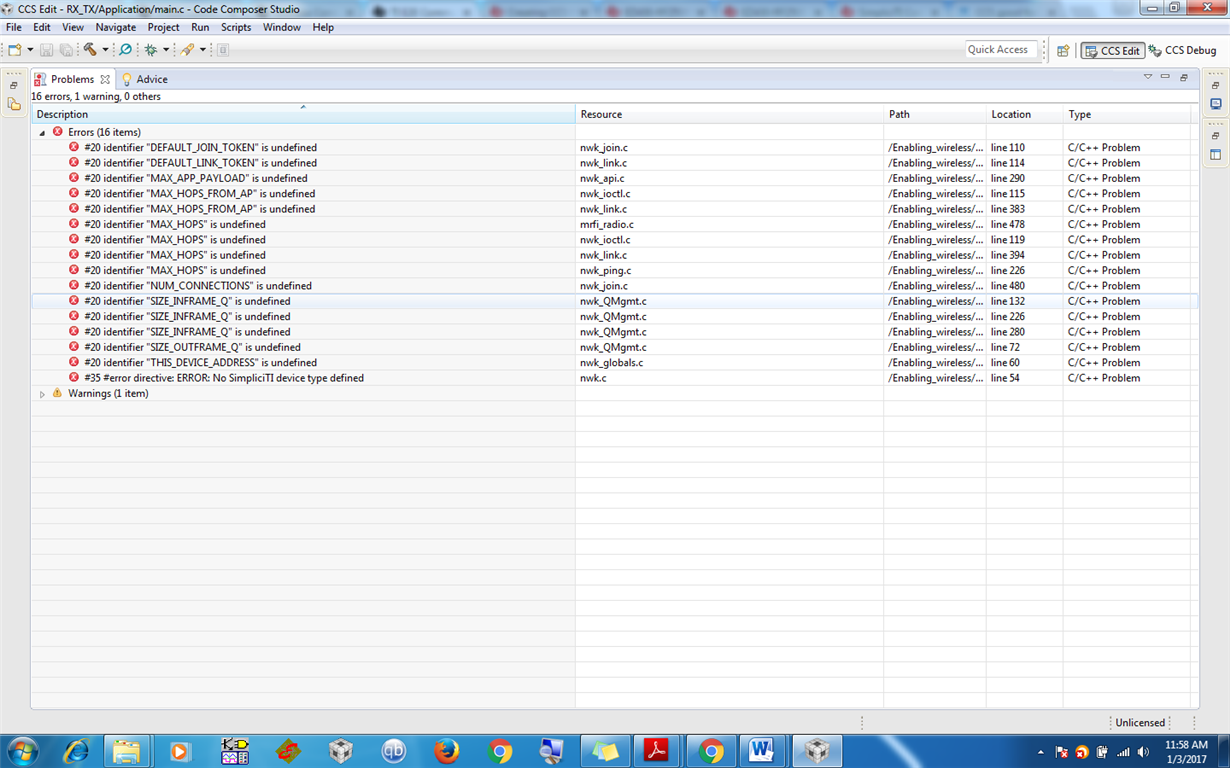The height and width of the screenshot is (768, 1230).
Task: Launch Debug with the bug icon
Action: click(151, 50)
